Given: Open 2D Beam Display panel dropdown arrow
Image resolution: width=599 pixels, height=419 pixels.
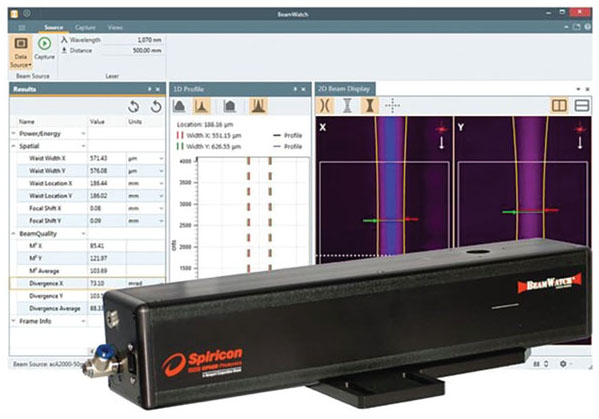Looking at the screenshot, I should (578, 89).
